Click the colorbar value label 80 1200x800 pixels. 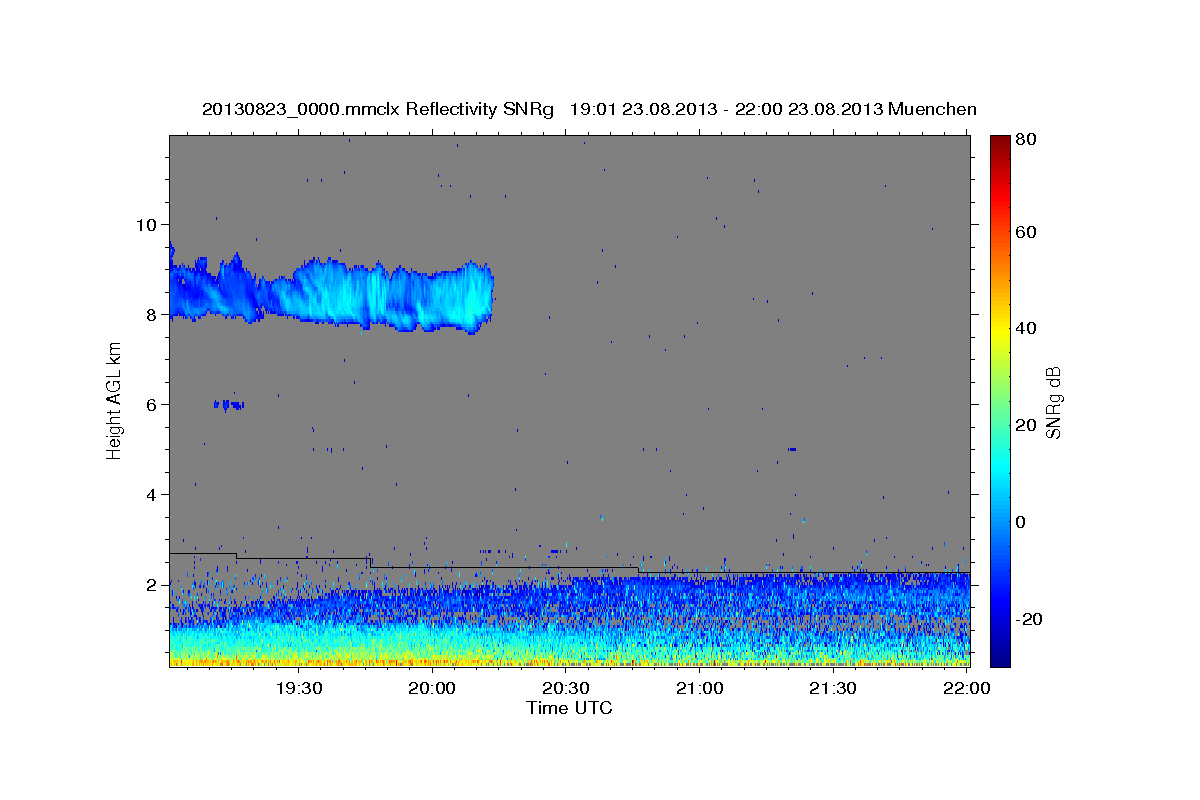point(1025,139)
